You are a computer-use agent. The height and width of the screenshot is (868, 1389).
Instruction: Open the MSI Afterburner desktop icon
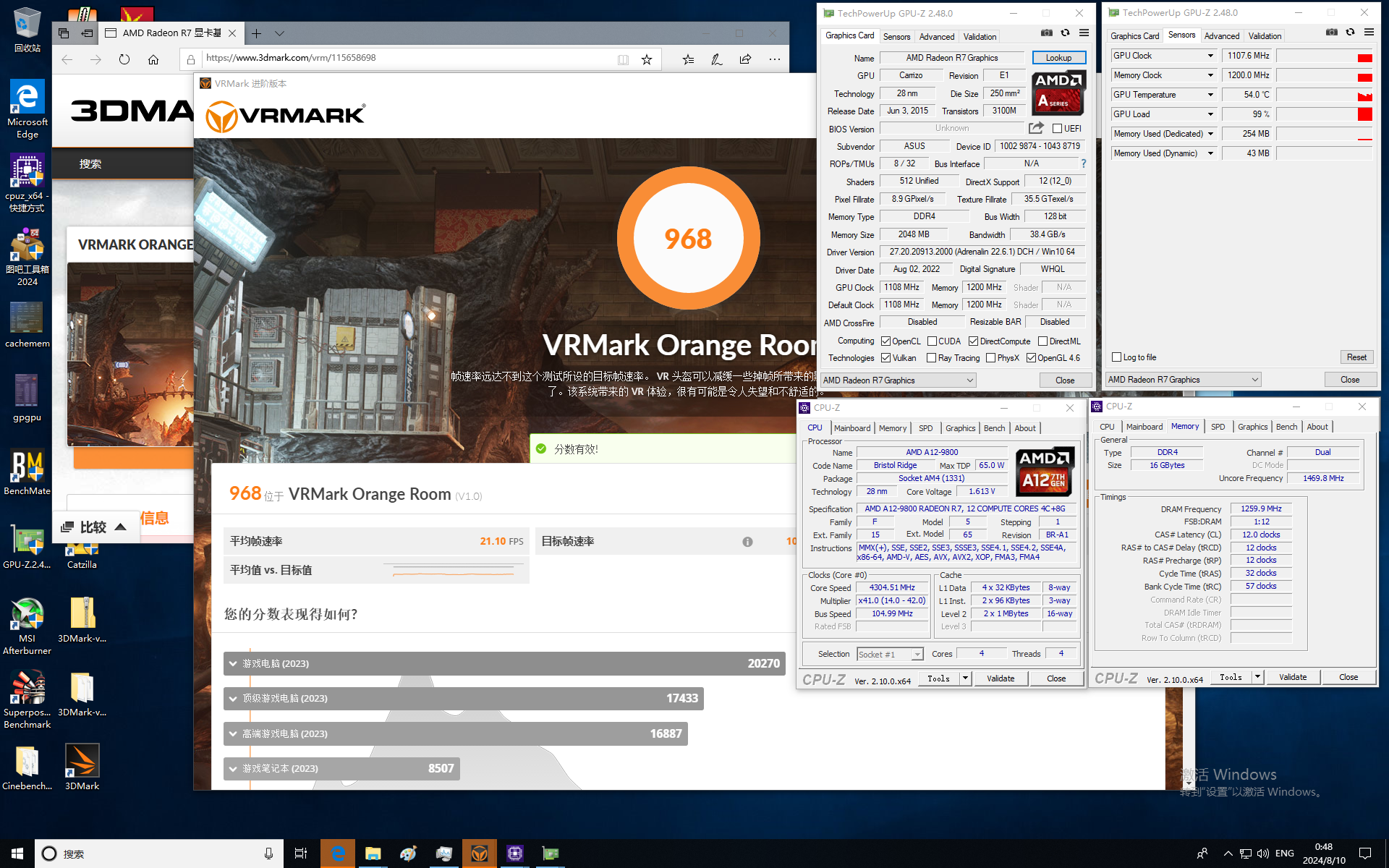click(x=27, y=626)
